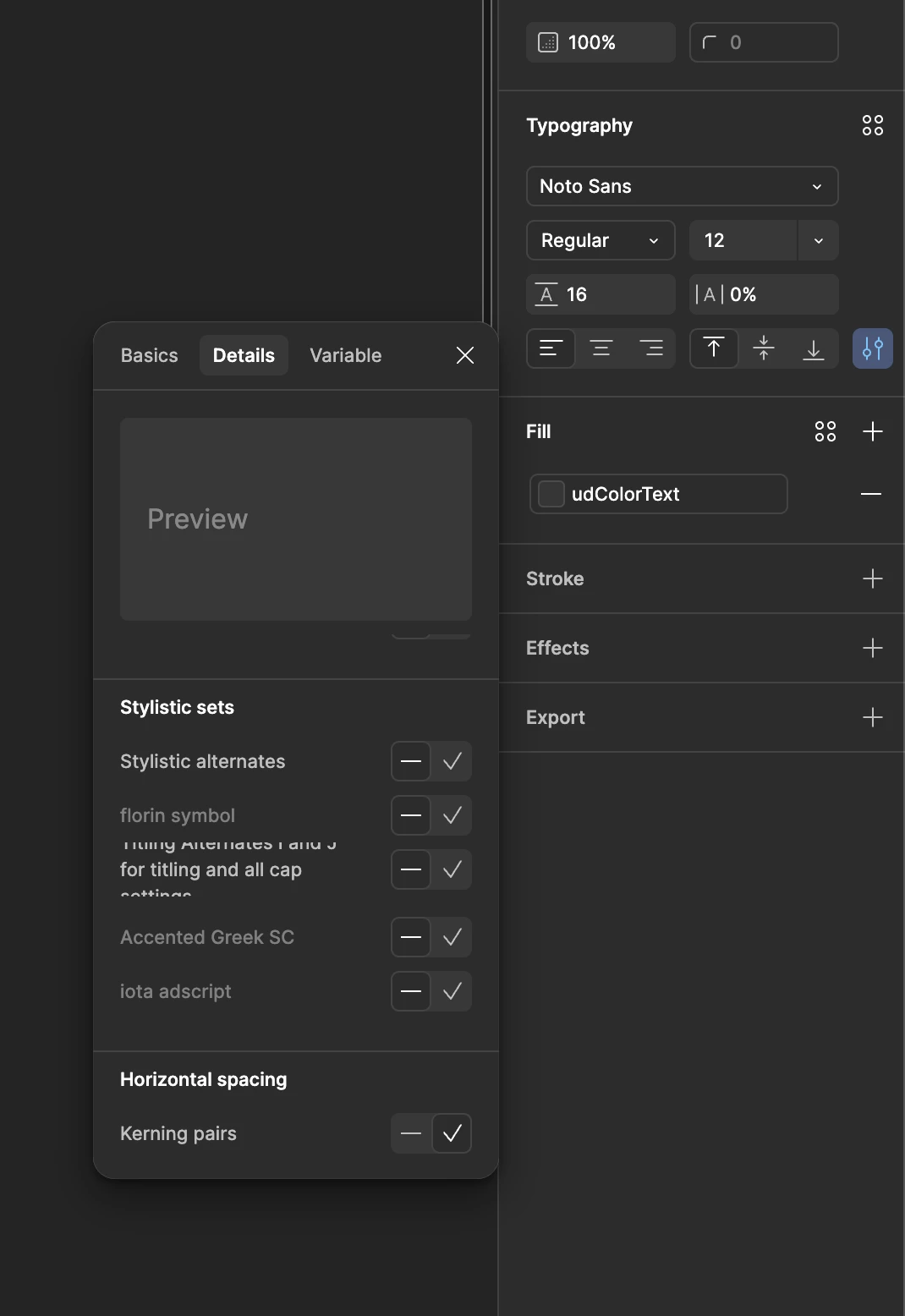
Task: Disable titling alternates with dash button
Action: (411, 869)
